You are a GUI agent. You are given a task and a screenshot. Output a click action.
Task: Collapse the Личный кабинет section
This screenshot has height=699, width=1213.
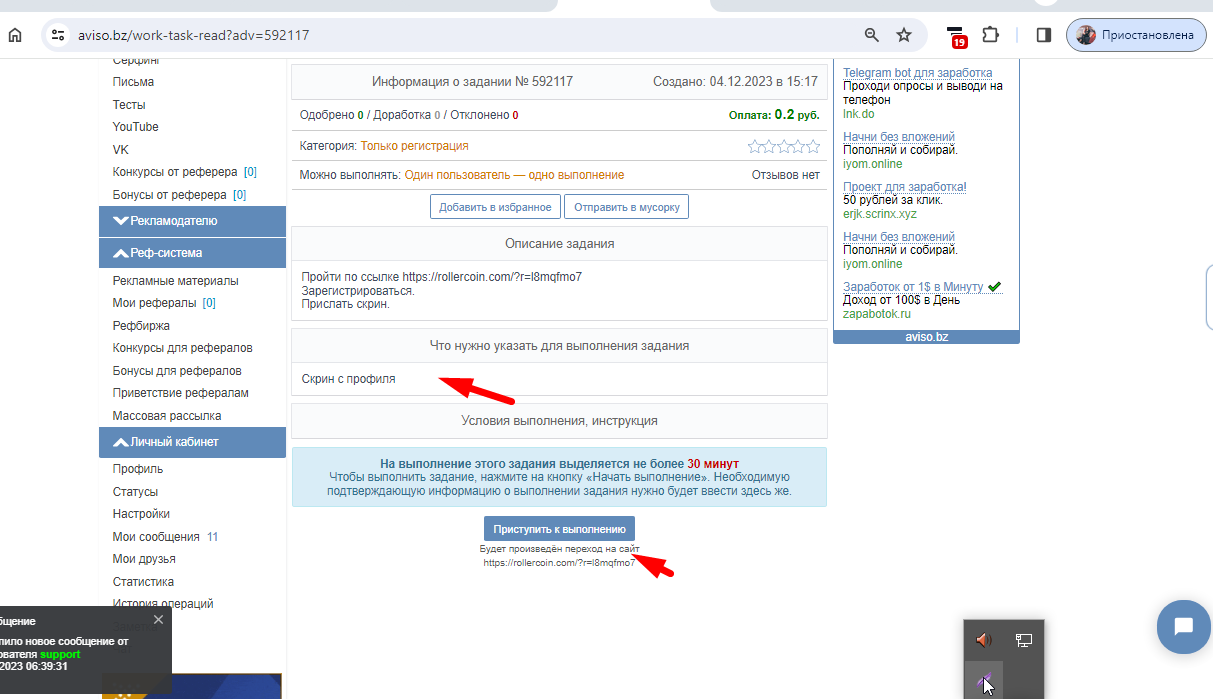192,442
